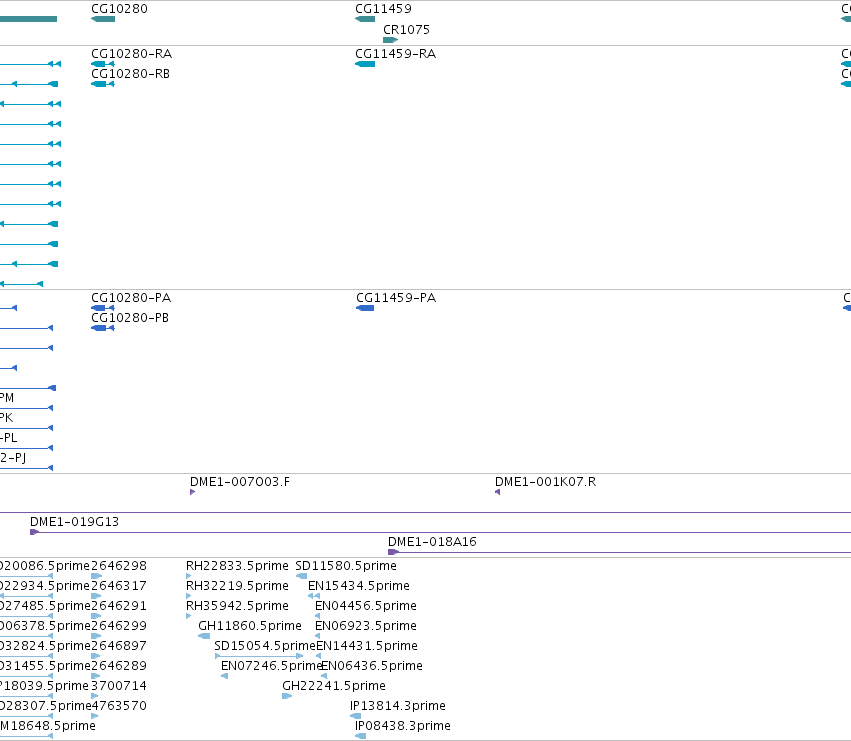Select the SD15054.5prime EST span
Image resolution: width=851 pixels, height=741 pixels.
(x=259, y=656)
